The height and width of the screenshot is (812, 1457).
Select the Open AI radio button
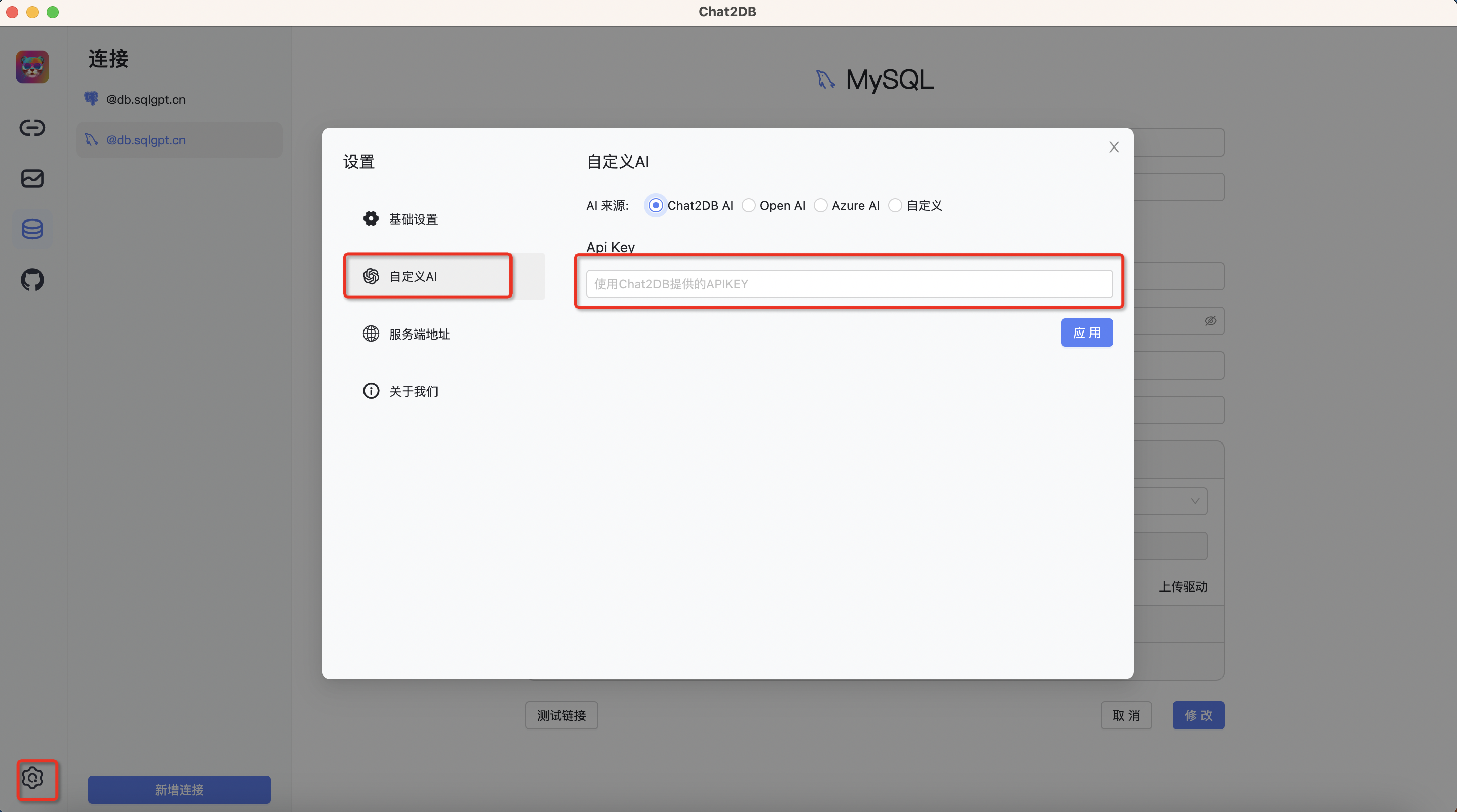(749, 205)
